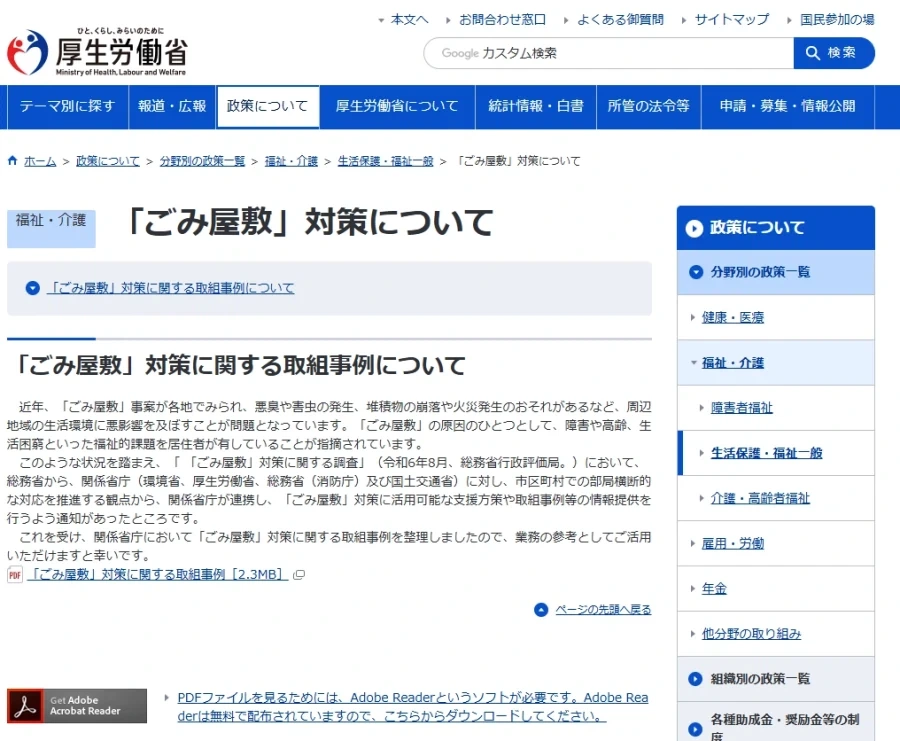
Task: Click the circle arrow icon beside 取組事例について anchor
Action: tap(33, 288)
